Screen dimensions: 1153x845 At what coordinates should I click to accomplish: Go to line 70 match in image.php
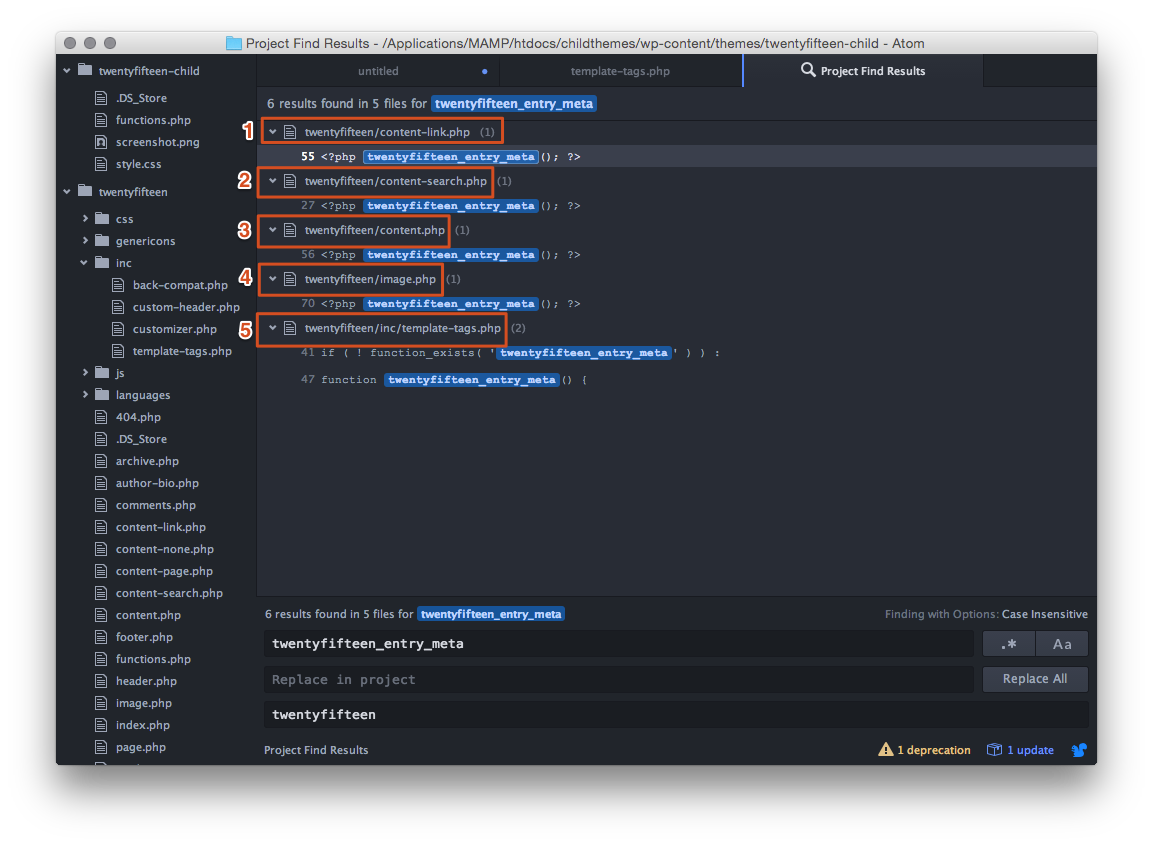676,304
